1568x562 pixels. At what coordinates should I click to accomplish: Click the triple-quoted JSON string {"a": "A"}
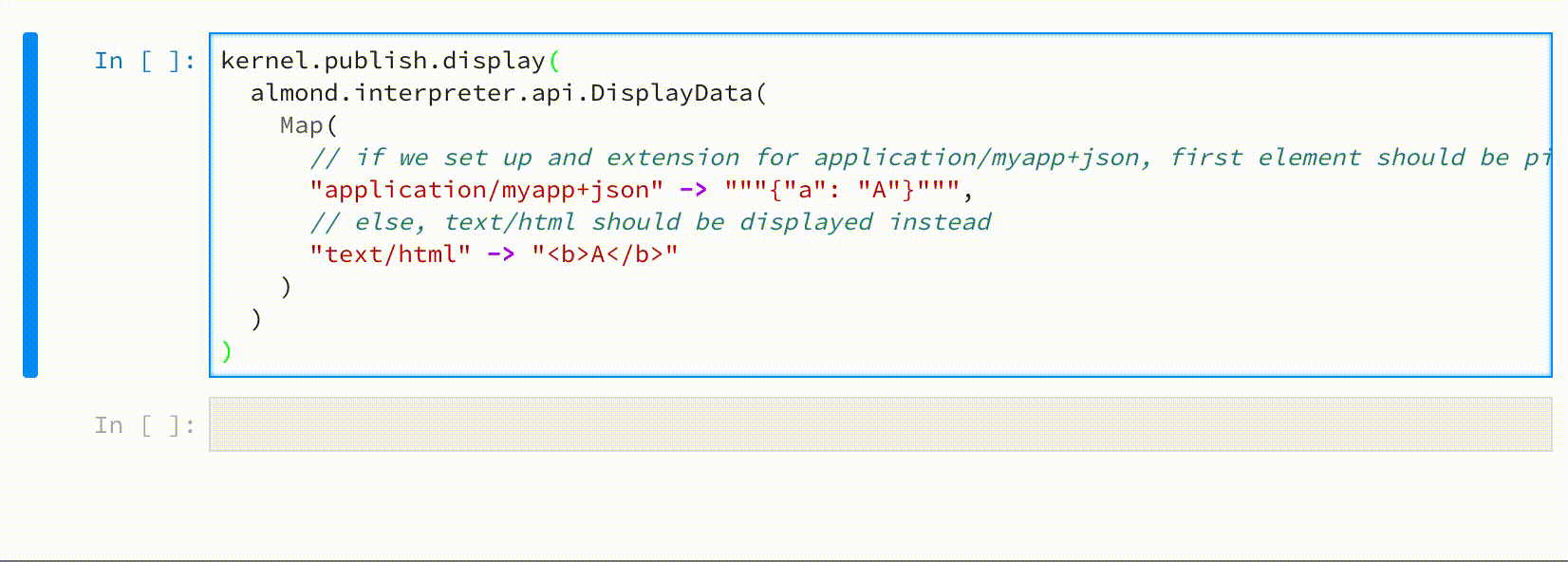click(x=843, y=190)
